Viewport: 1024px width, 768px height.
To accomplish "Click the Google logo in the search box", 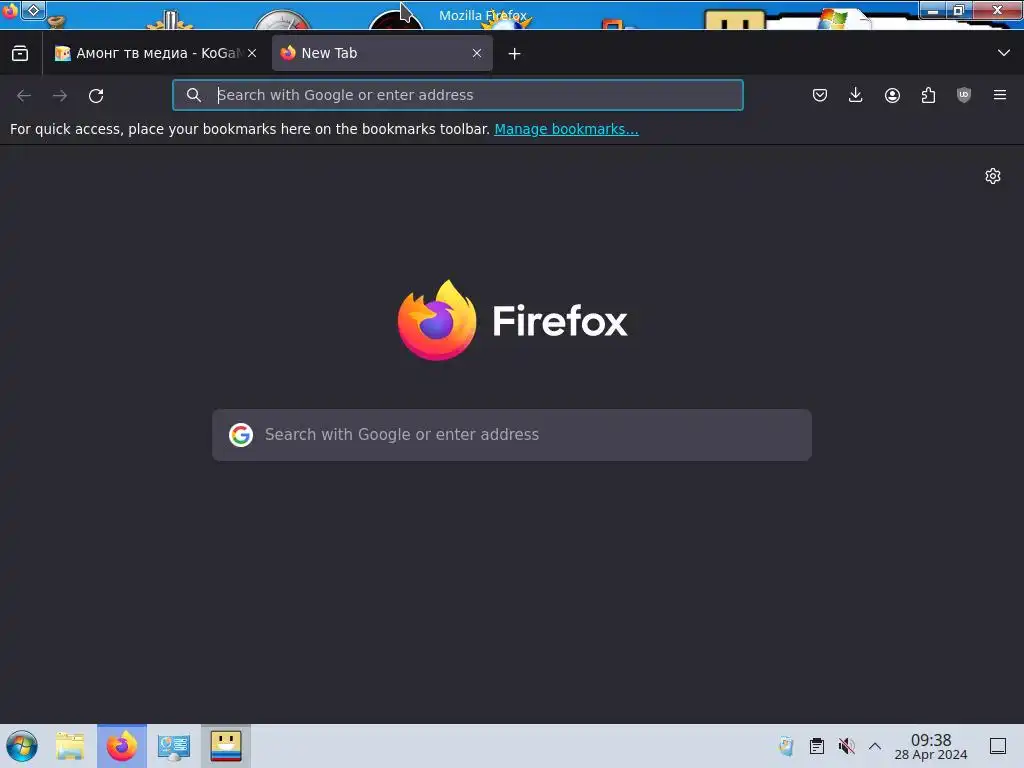I will [x=241, y=435].
